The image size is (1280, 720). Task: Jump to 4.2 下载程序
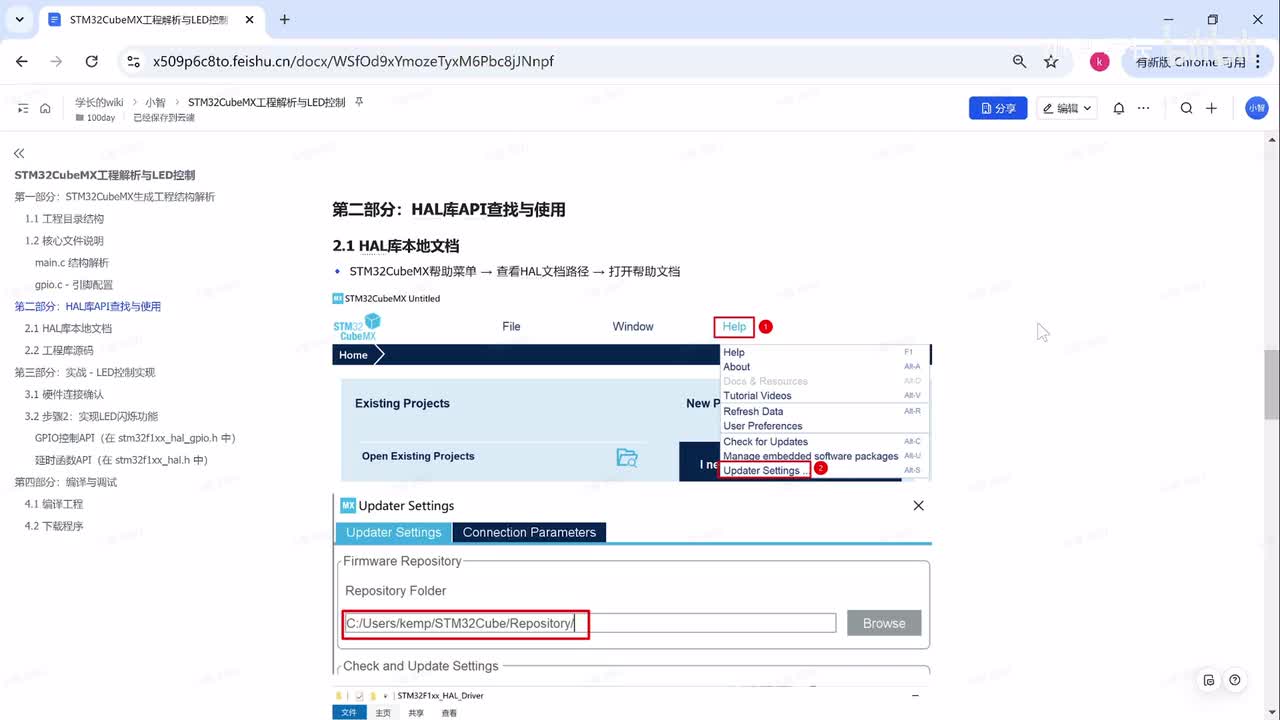(54, 526)
